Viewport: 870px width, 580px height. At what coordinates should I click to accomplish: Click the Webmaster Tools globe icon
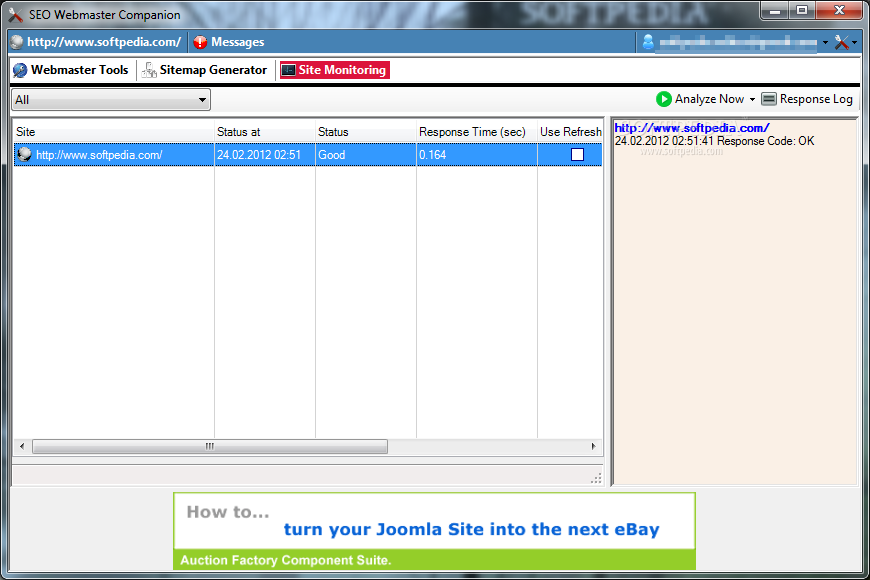(x=20, y=70)
